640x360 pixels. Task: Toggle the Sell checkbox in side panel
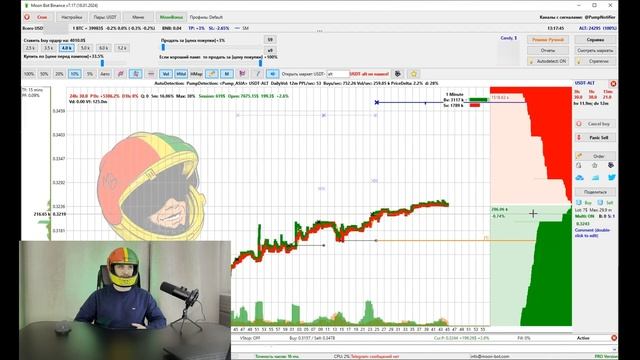click(x=600, y=202)
